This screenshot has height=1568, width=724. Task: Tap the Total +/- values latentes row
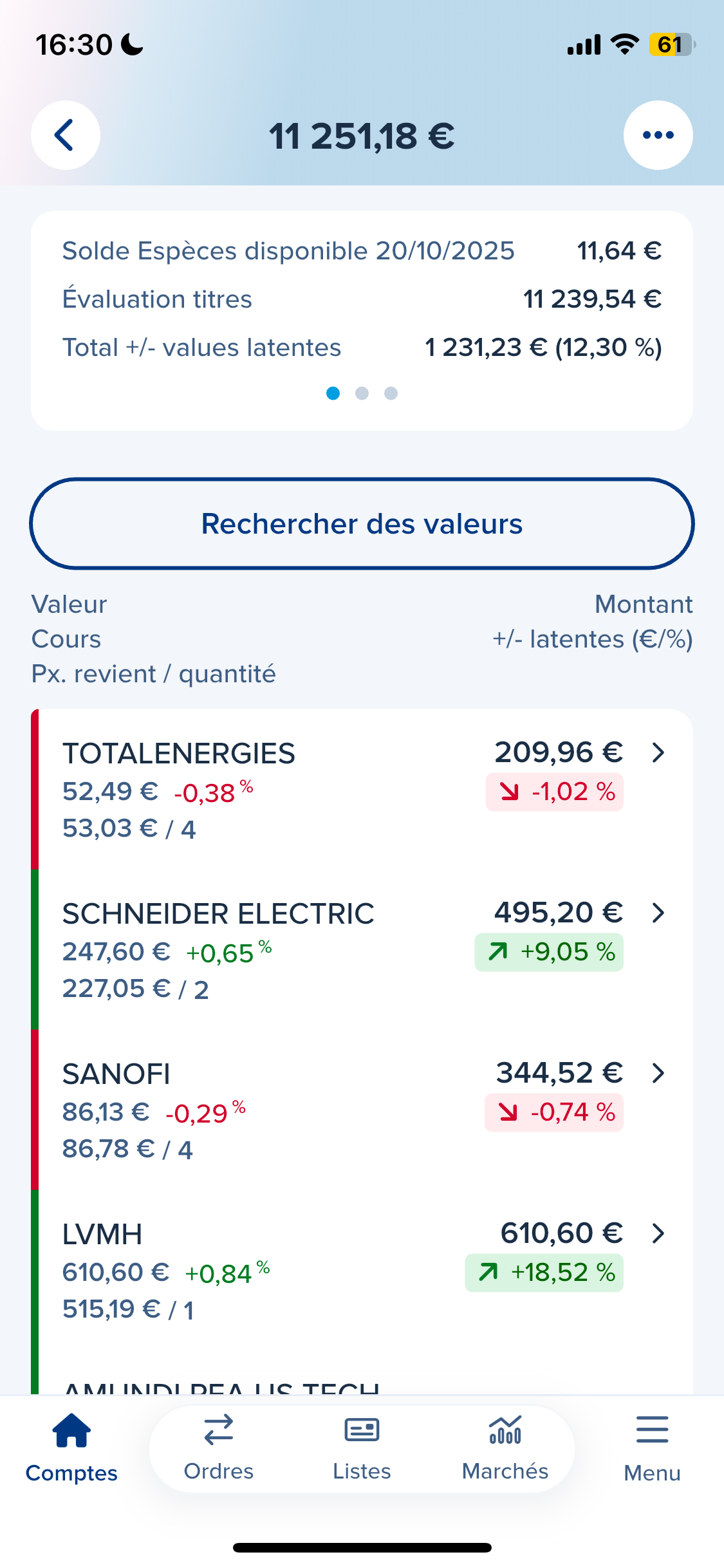point(362,348)
